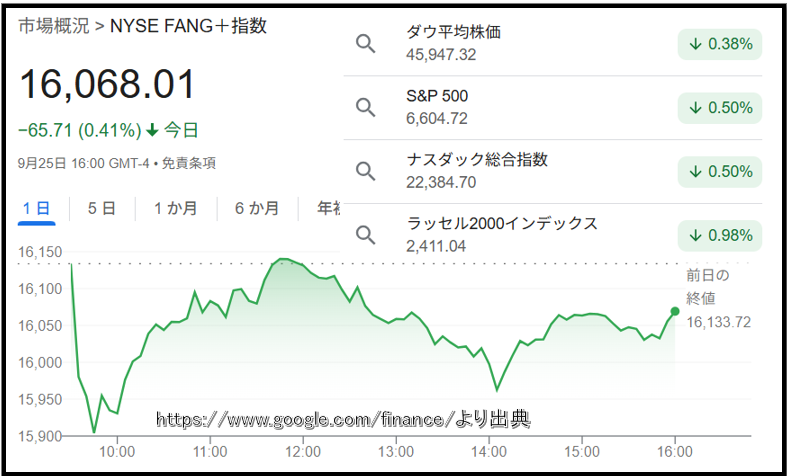Click search icon beside ナスダック総合指数
This screenshot has height=476, width=787.
point(366,171)
